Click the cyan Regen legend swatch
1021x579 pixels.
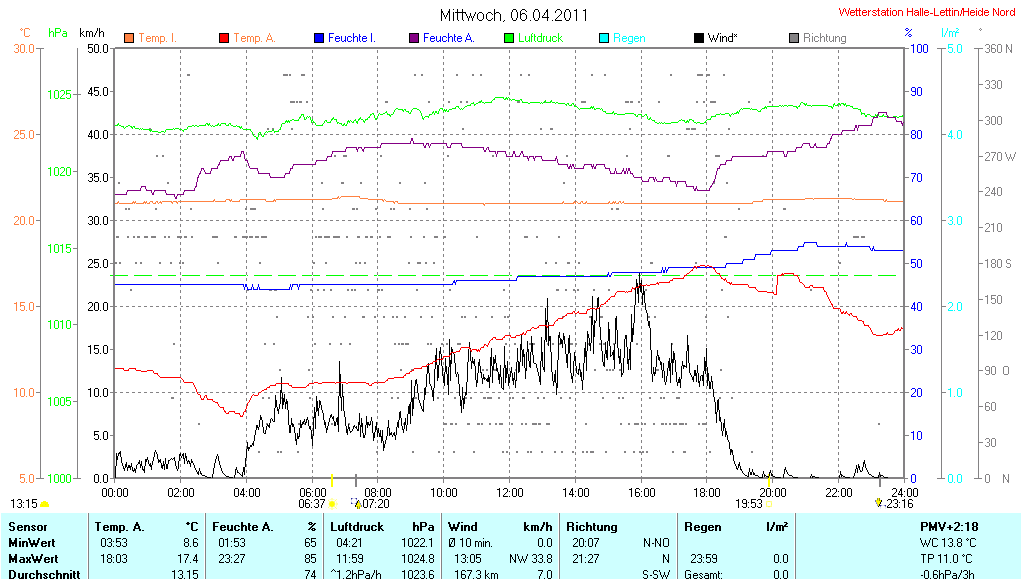click(x=603, y=38)
